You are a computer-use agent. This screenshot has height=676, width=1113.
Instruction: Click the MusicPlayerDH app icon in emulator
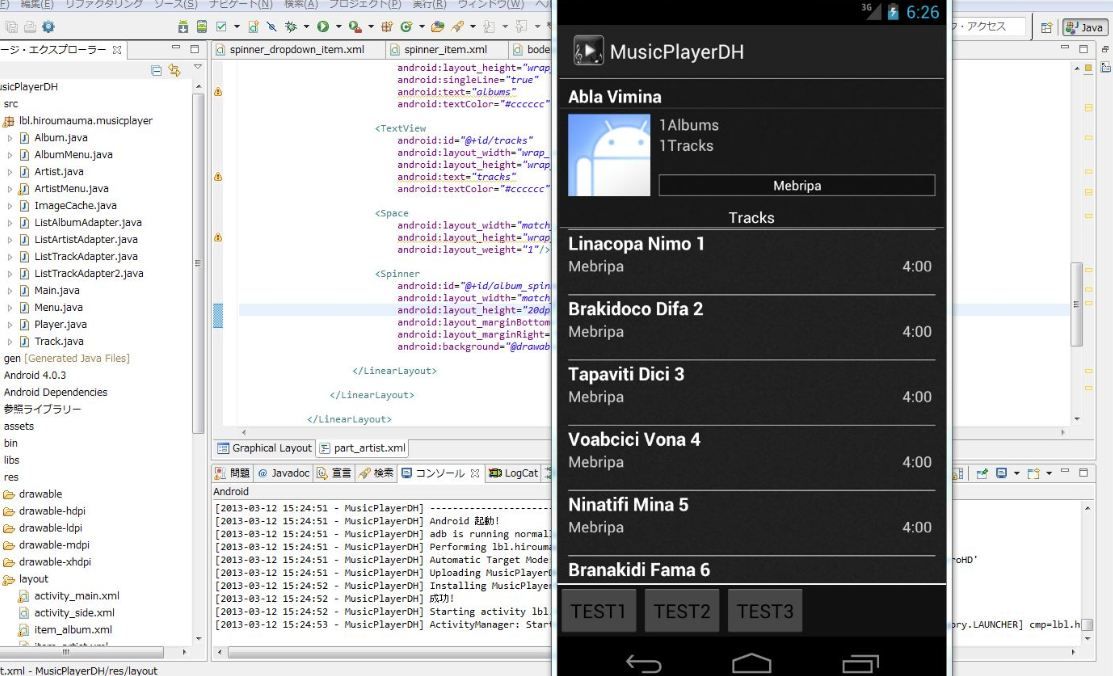(588, 51)
